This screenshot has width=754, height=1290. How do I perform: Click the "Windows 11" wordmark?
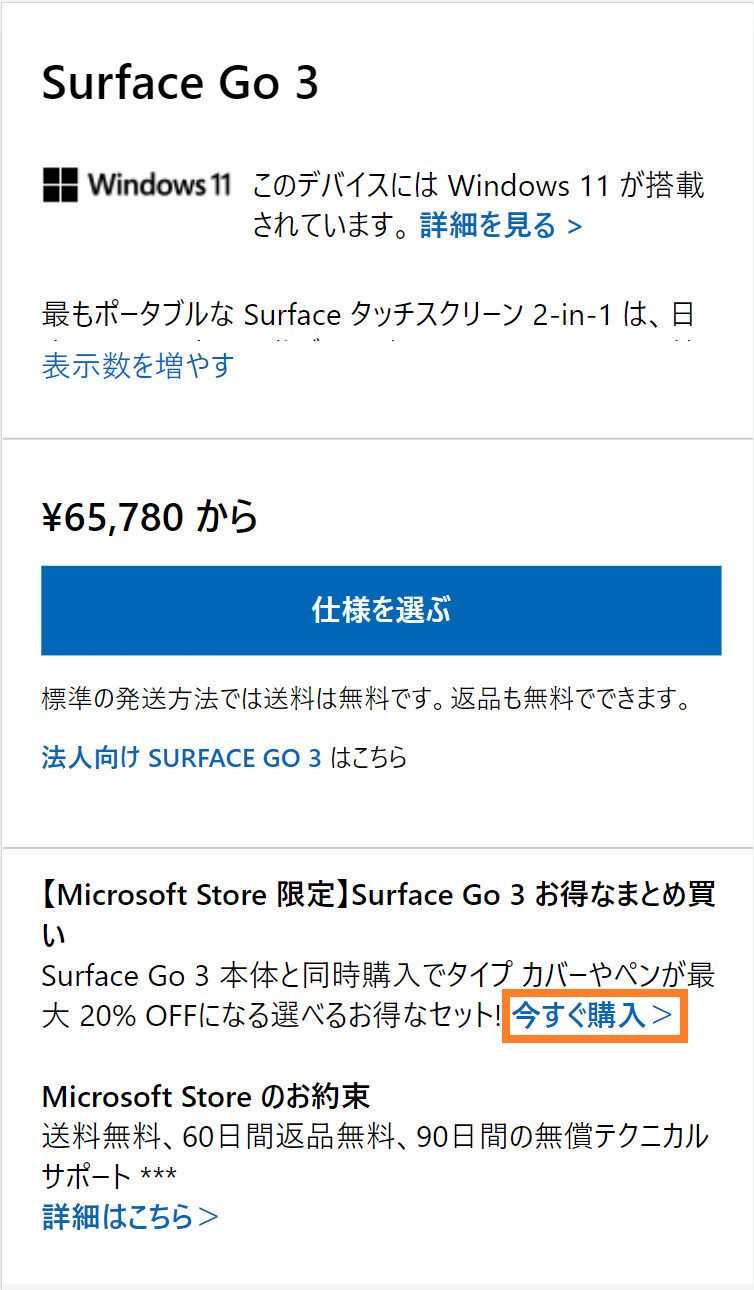coord(159,185)
